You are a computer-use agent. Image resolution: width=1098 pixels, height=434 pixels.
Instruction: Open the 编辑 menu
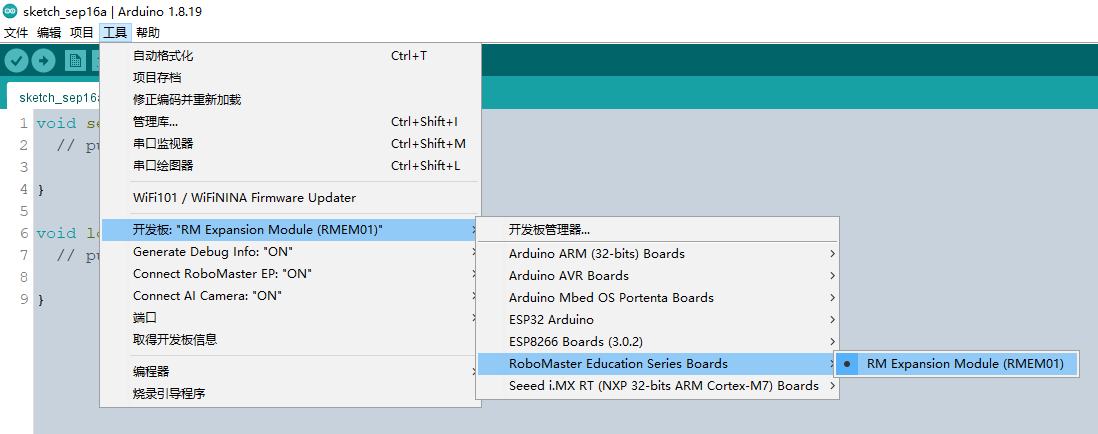49,32
